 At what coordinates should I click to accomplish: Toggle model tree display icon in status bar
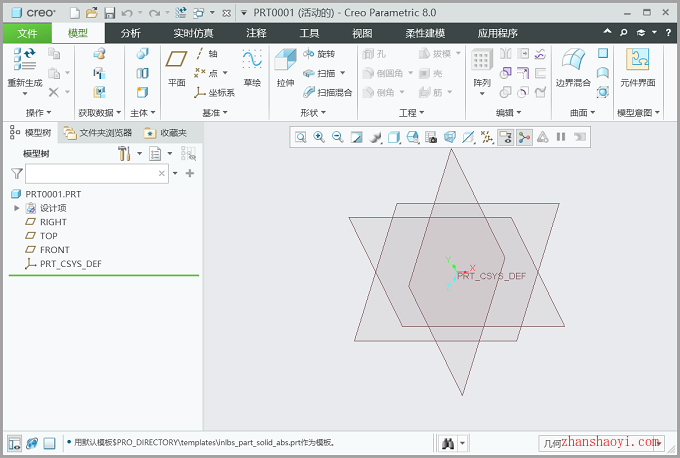(x=14, y=443)
